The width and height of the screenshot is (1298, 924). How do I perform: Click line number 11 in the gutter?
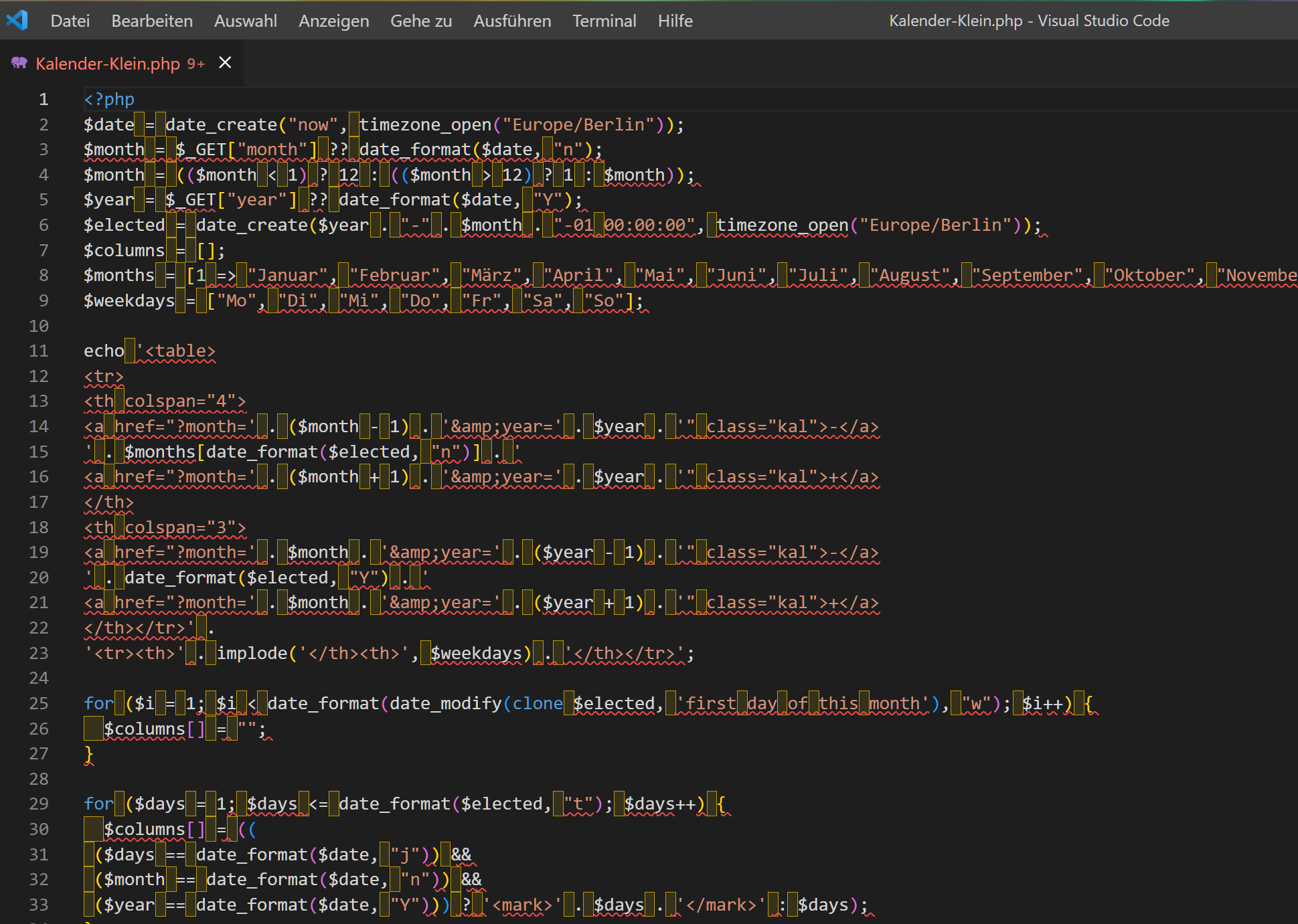point(39,351)
